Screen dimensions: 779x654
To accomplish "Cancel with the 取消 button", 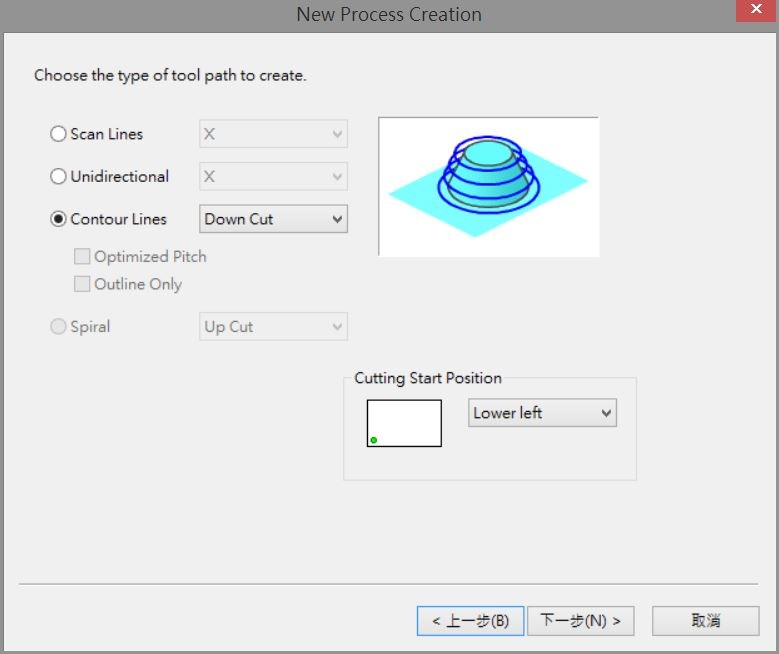I will tap(706, 621).
